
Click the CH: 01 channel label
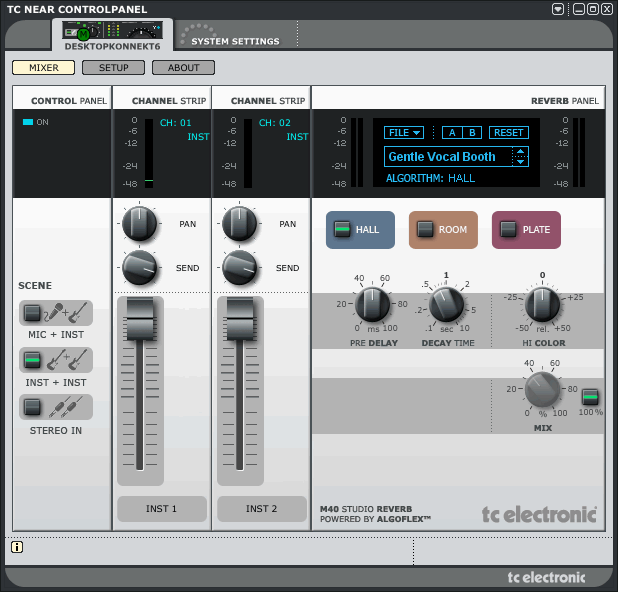click(175, 123)
